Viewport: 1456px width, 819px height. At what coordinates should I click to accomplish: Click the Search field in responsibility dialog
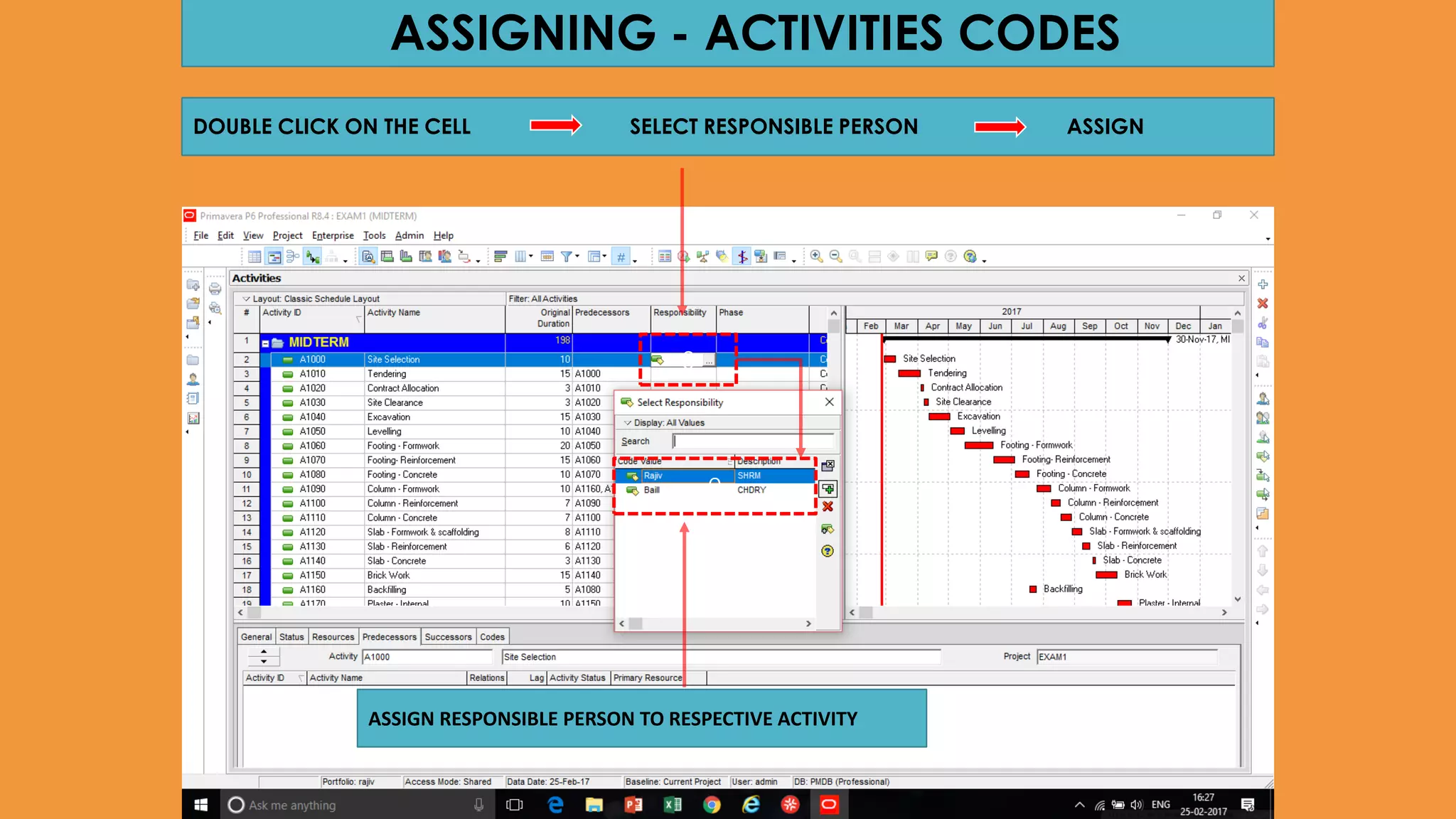(752, 441)
